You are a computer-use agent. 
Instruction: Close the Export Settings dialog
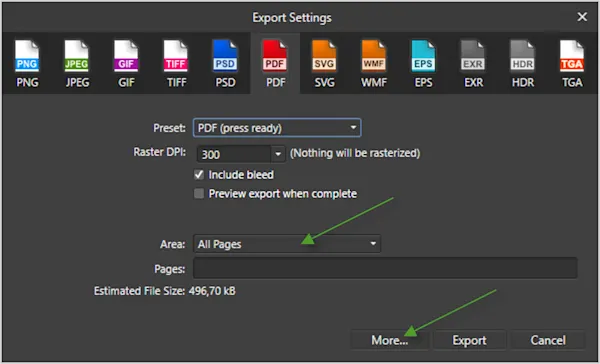coord(582,17)
